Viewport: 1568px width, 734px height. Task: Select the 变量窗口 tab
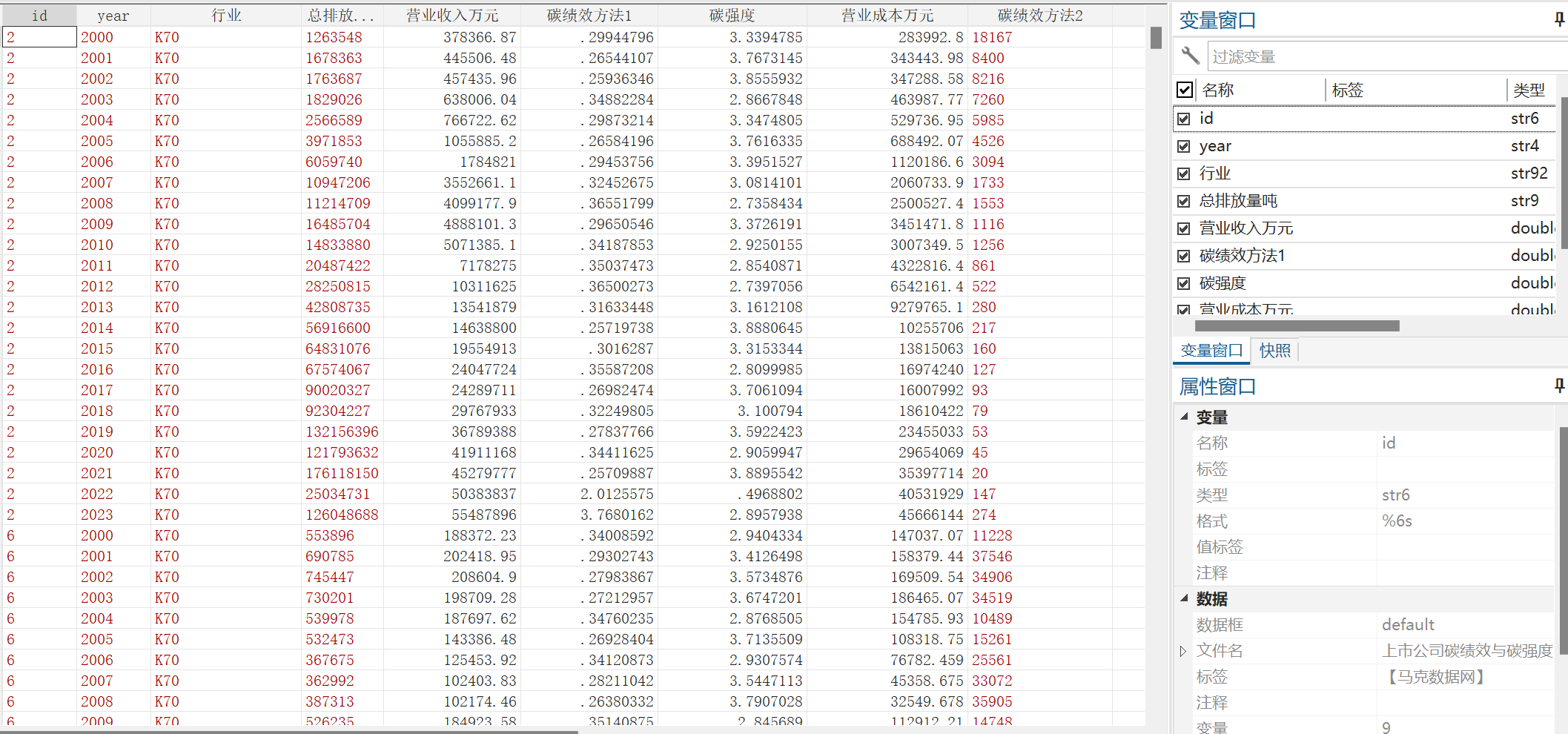click(x=1211, y=351)
